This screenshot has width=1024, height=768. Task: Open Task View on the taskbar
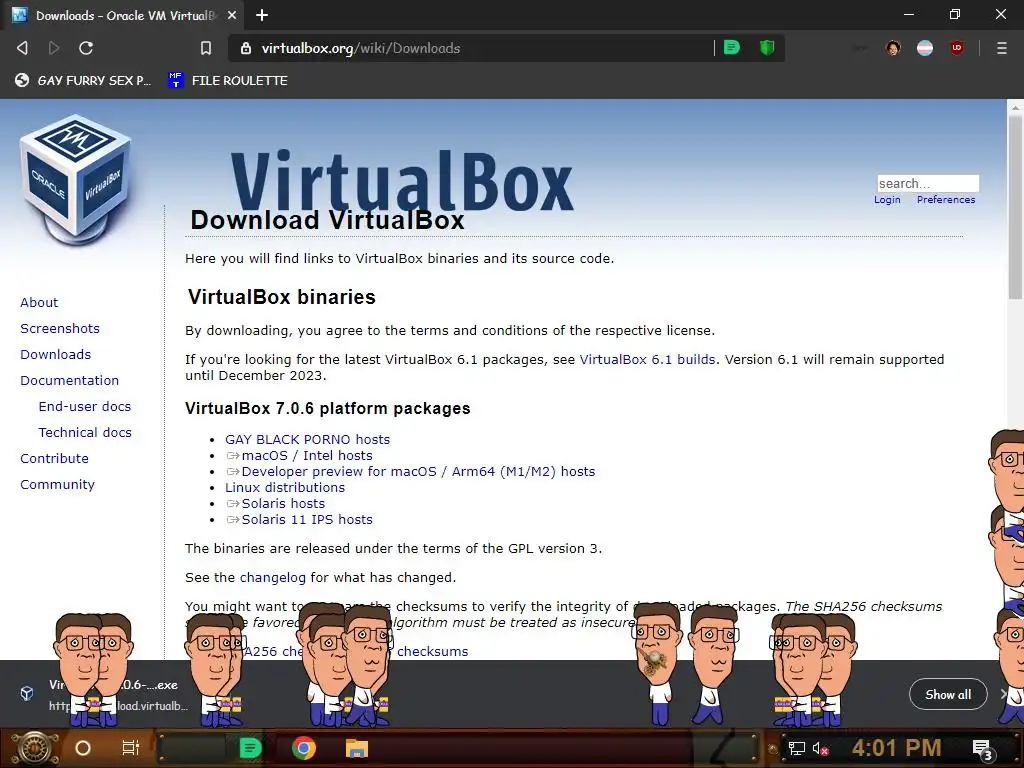131,748
